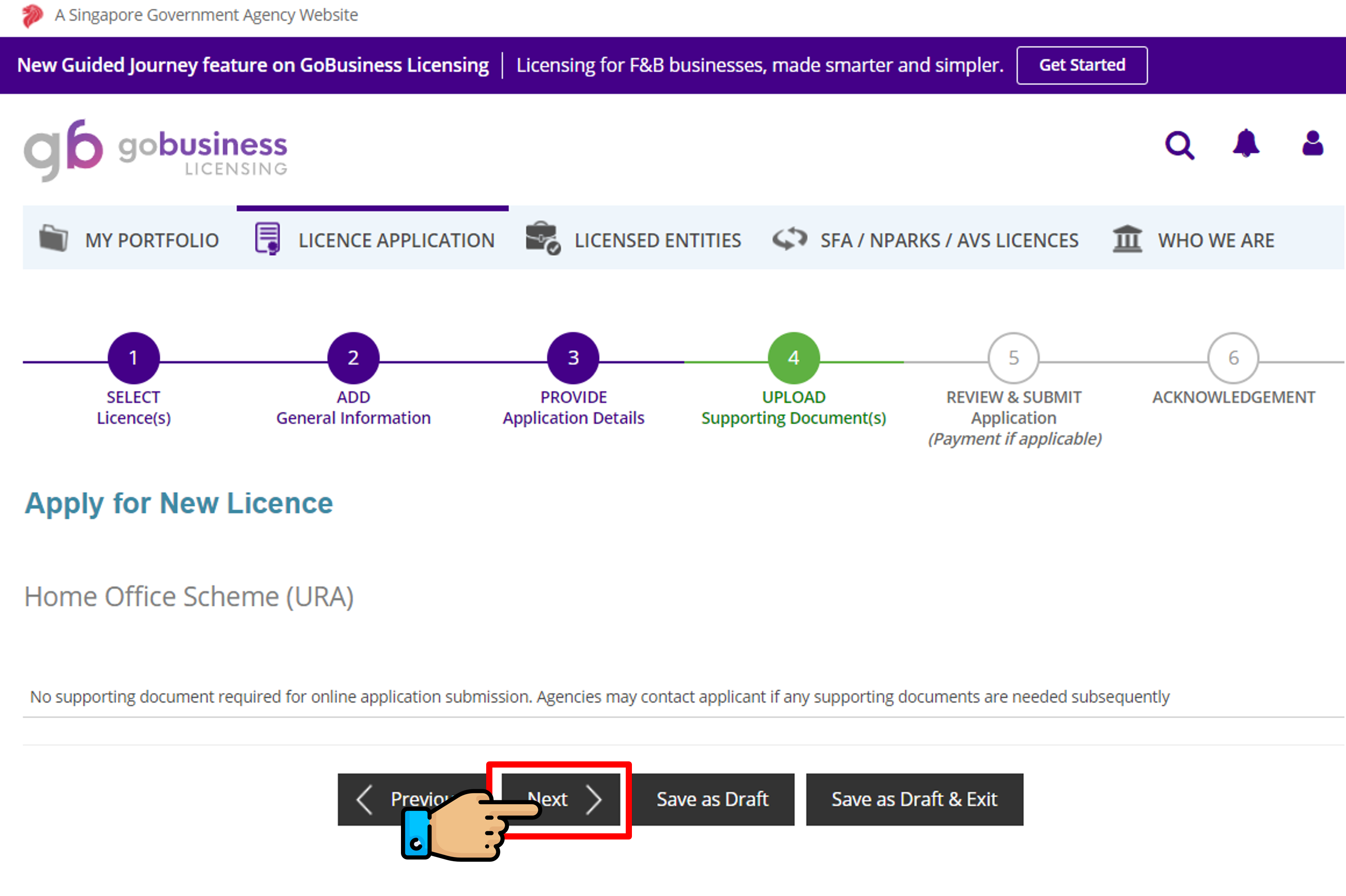This screenshot has height=896, width=1346.
Task: Jump to step 3 Provide Application Details
Action: coord(573,358)
